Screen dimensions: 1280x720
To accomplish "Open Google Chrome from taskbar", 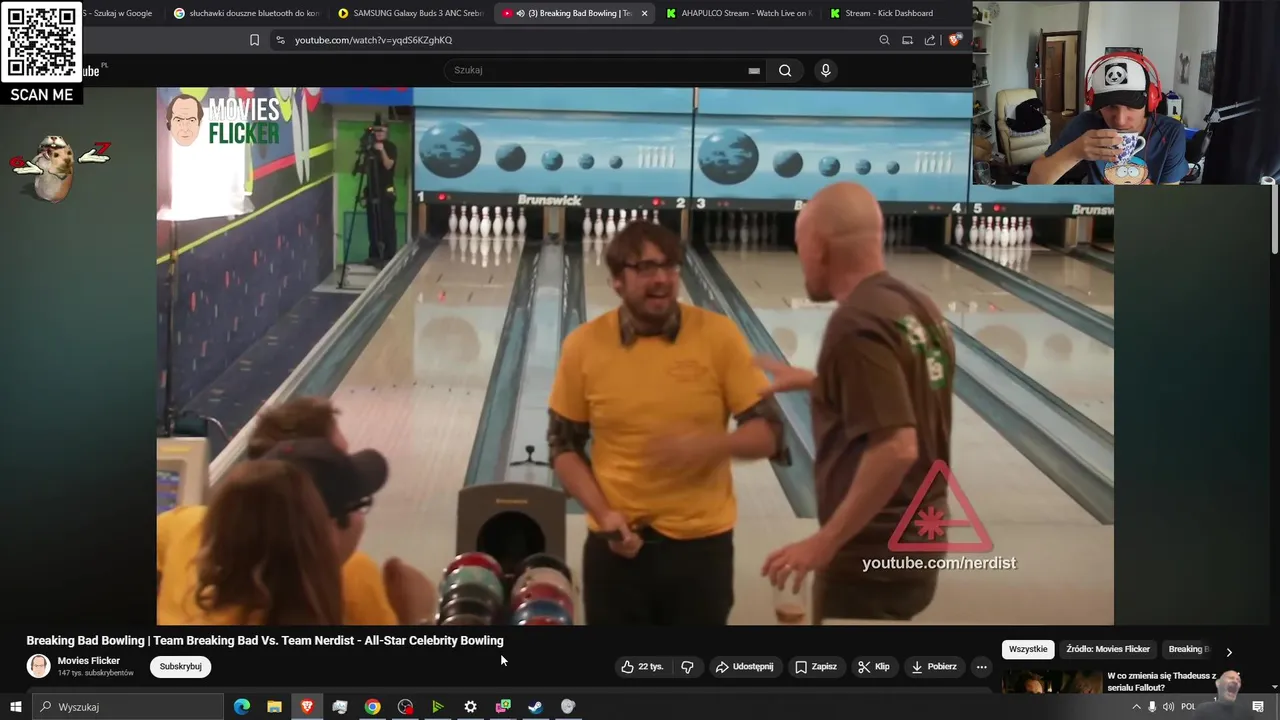I will pyautogui.click(x=372, y=707).
